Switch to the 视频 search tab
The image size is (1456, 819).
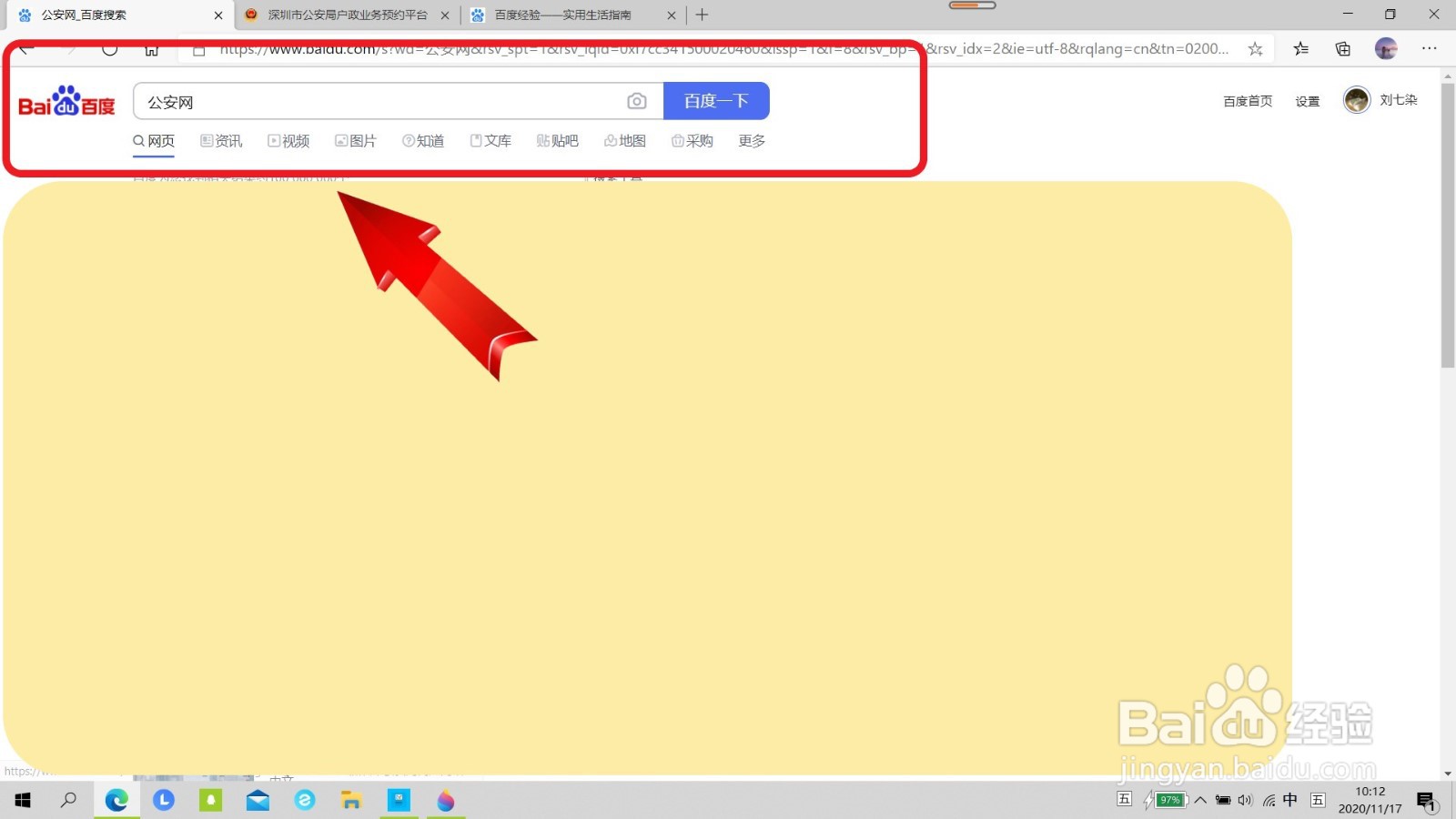(288, 141)
